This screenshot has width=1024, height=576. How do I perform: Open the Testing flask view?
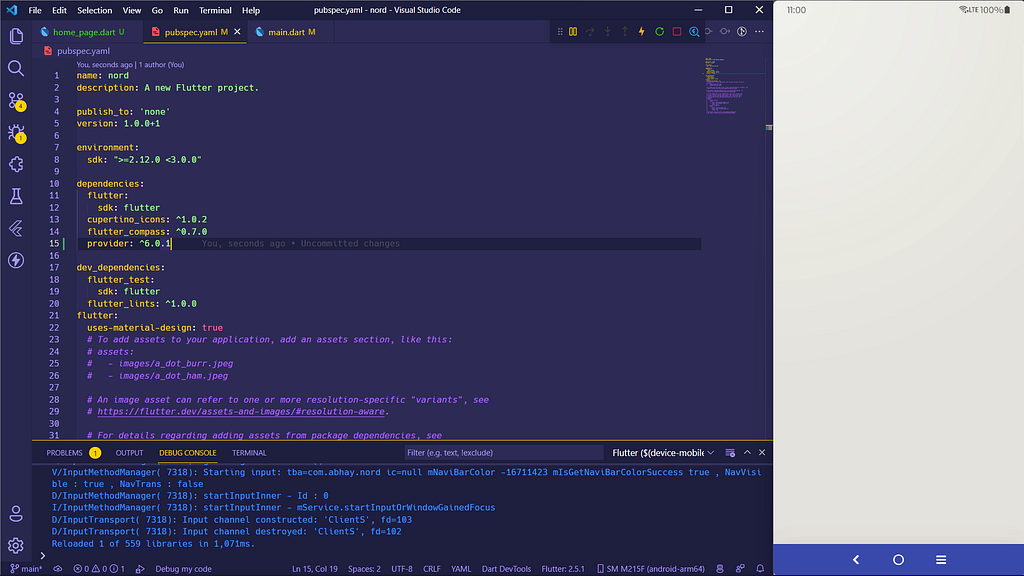coord(16,196)
